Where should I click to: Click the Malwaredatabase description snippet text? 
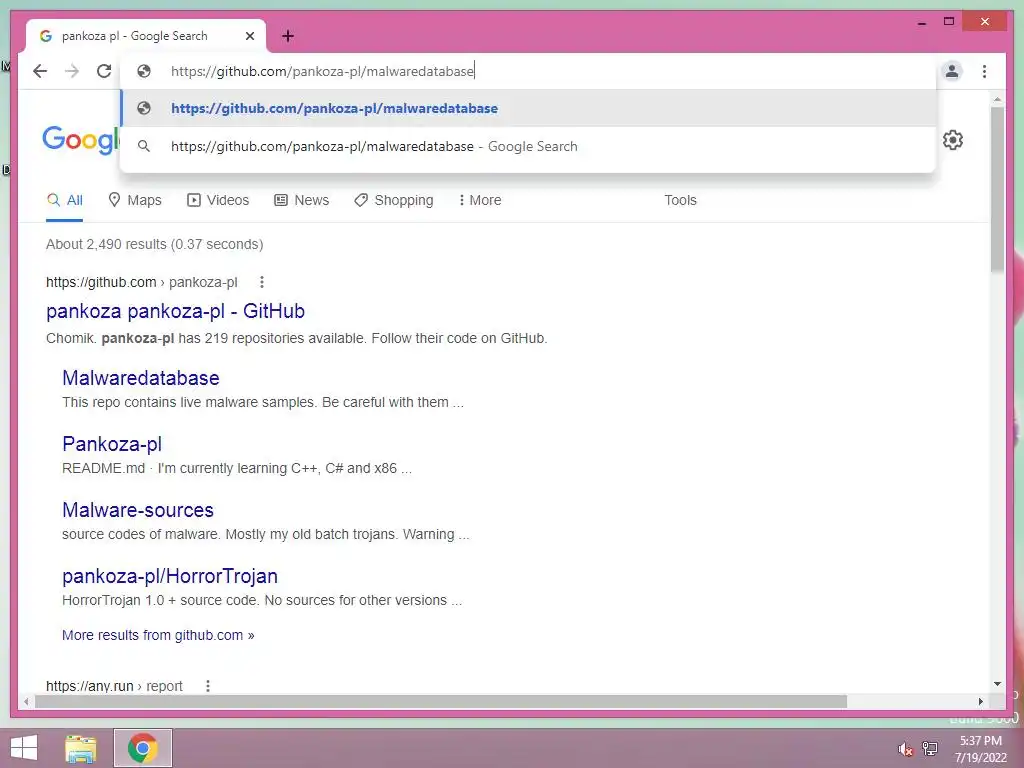pos(263,402)
